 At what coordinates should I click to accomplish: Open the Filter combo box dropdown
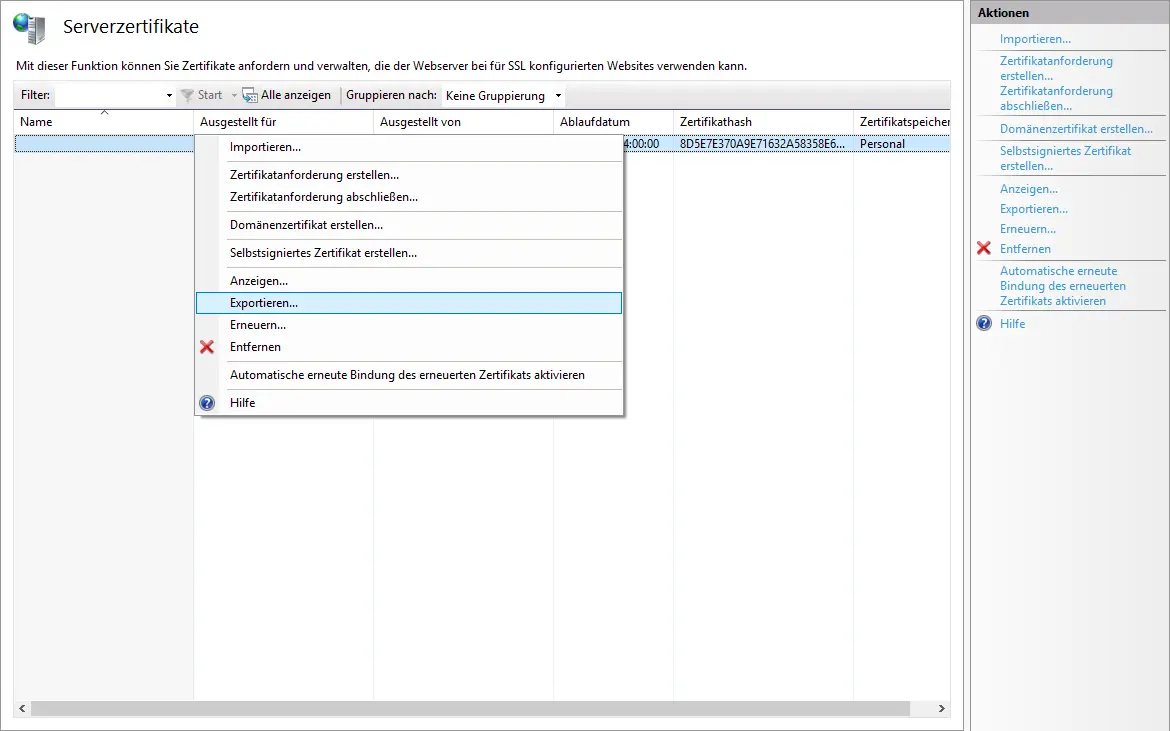point(169,95)
